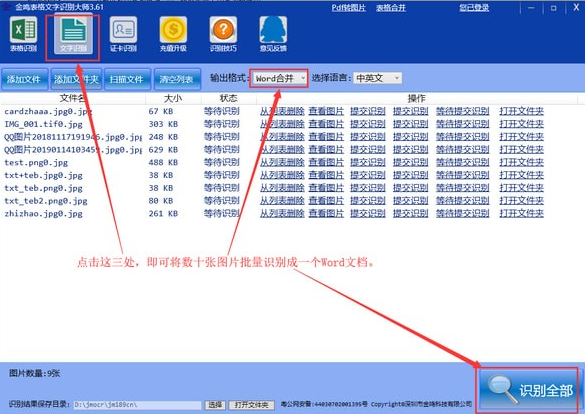Click the 识别结果保存目录 path field
The image size is (585, 414).
point(137,405)
